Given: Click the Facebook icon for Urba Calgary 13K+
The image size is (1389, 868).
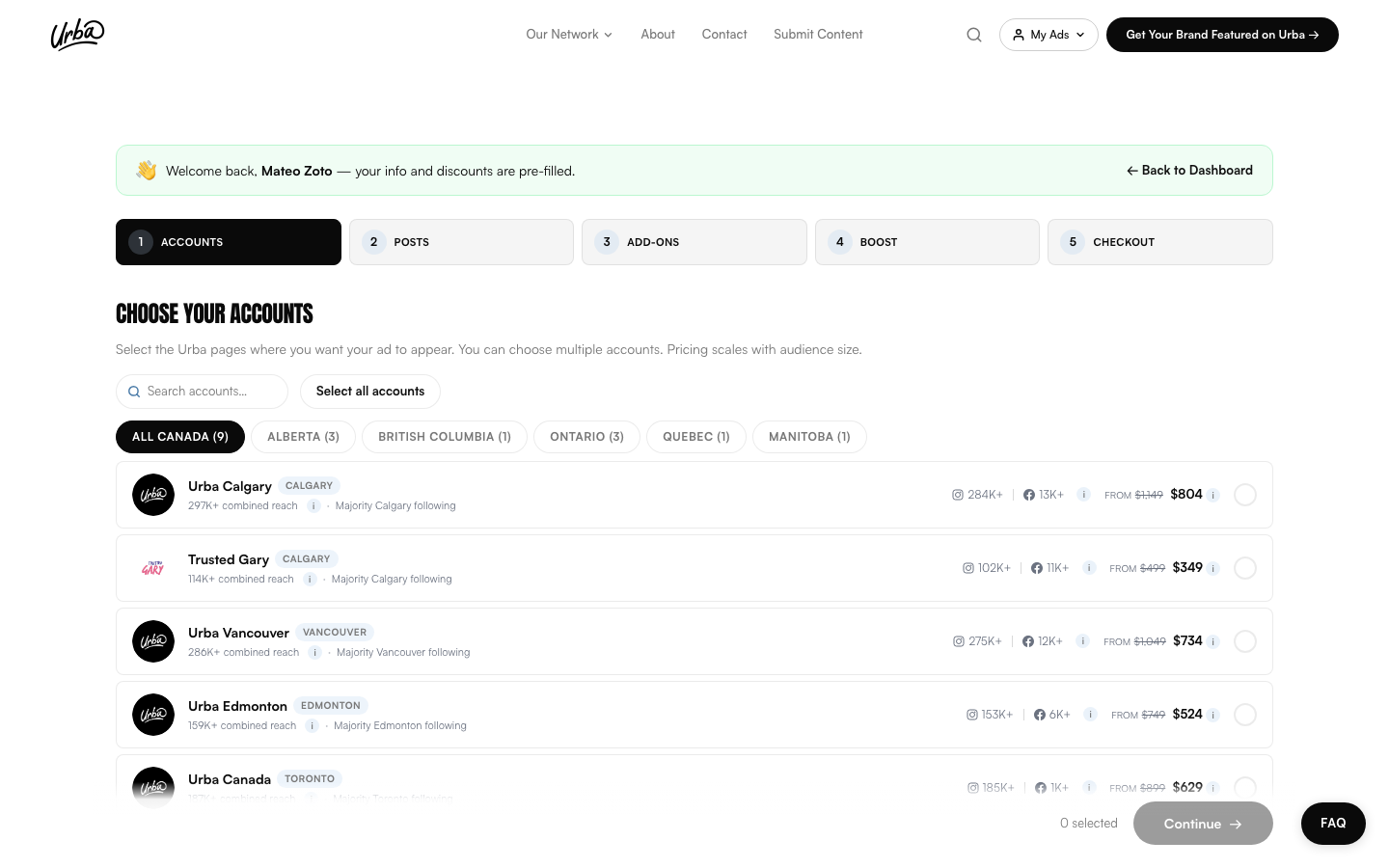Looking at the screenshot, I should (x=1029, y=495).
